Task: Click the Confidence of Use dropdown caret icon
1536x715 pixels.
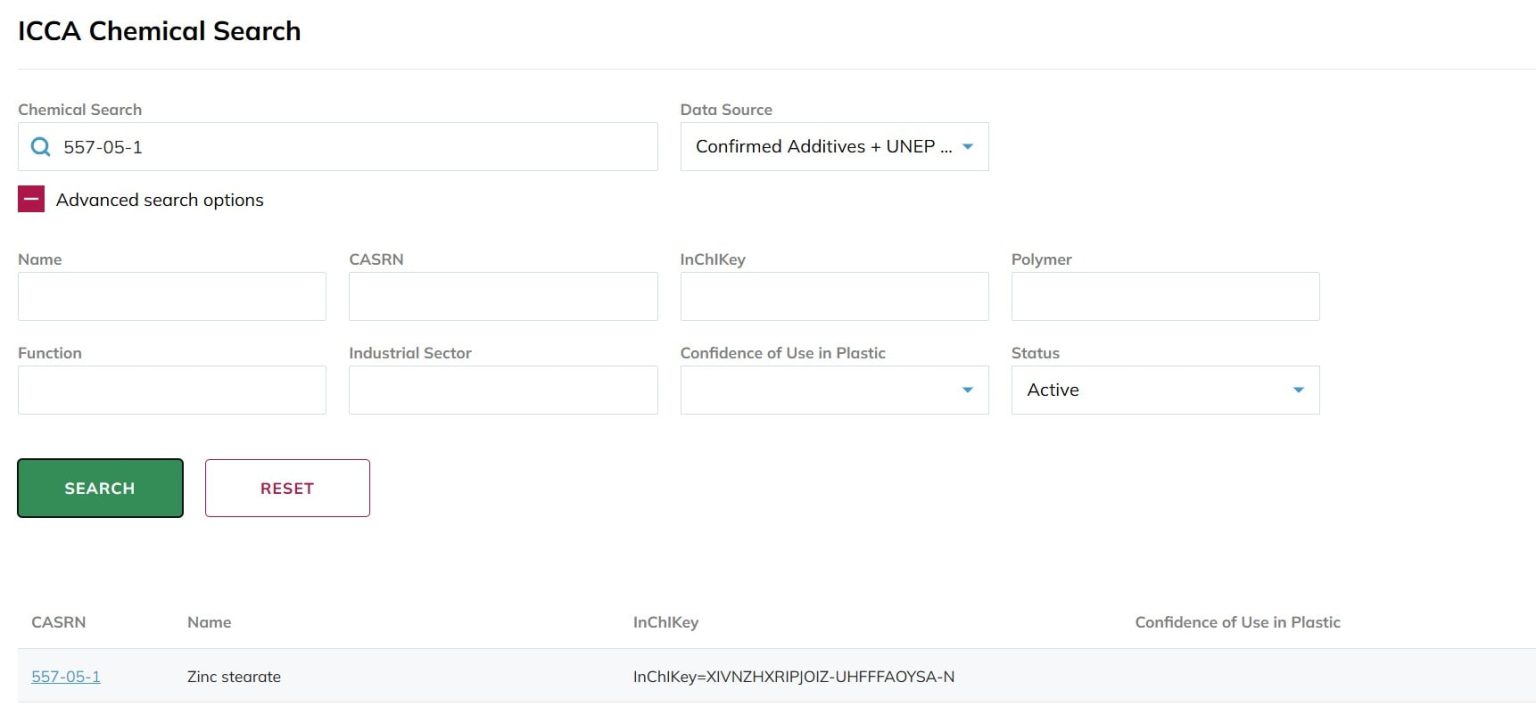Action: pyautogui.click(x=967, y=390)
